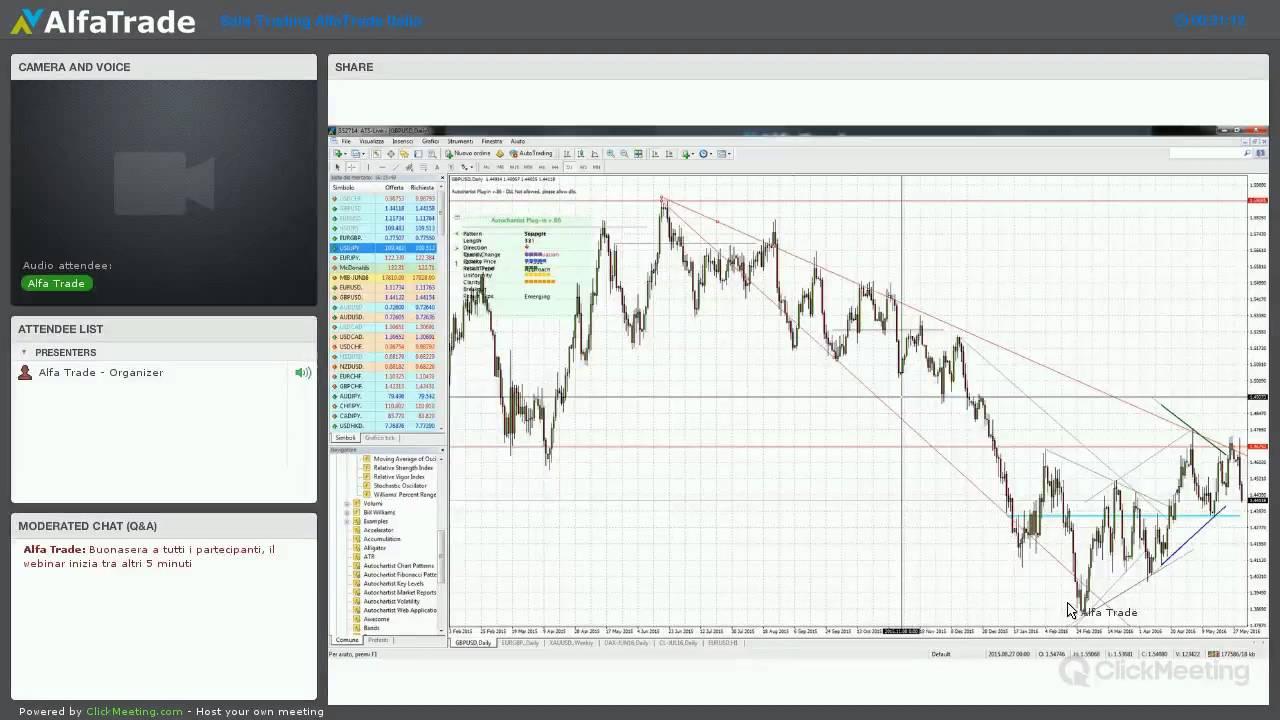Select the vertical line drawing tool

point(368,167)
